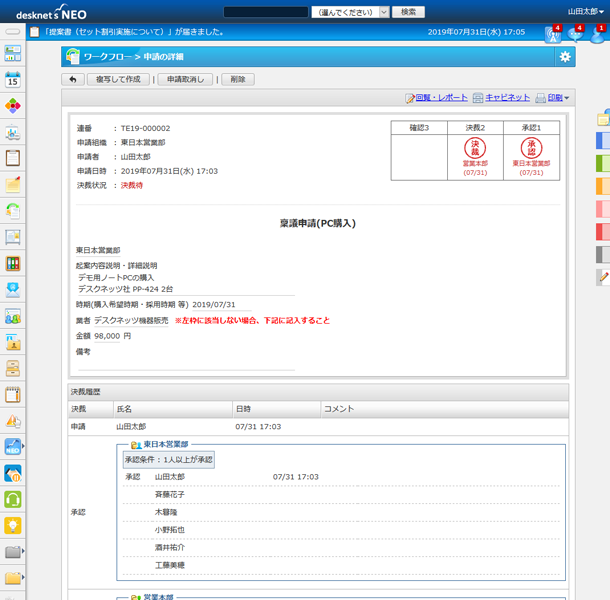Screen dimensions: 610x600
Task: Click the ワークフロー breadcrumb link
Action: click(x=105, y=57)
